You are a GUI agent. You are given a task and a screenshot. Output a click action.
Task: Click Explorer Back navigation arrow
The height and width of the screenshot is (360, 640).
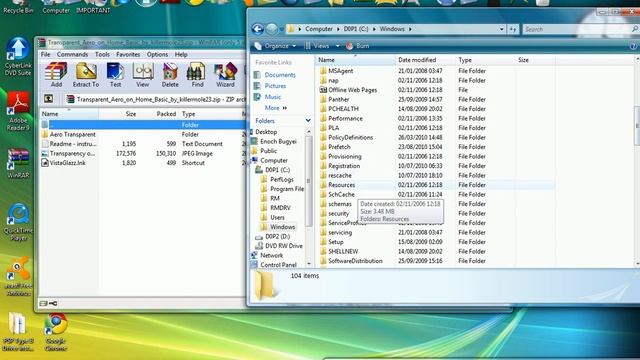click(x=258, y=29)
